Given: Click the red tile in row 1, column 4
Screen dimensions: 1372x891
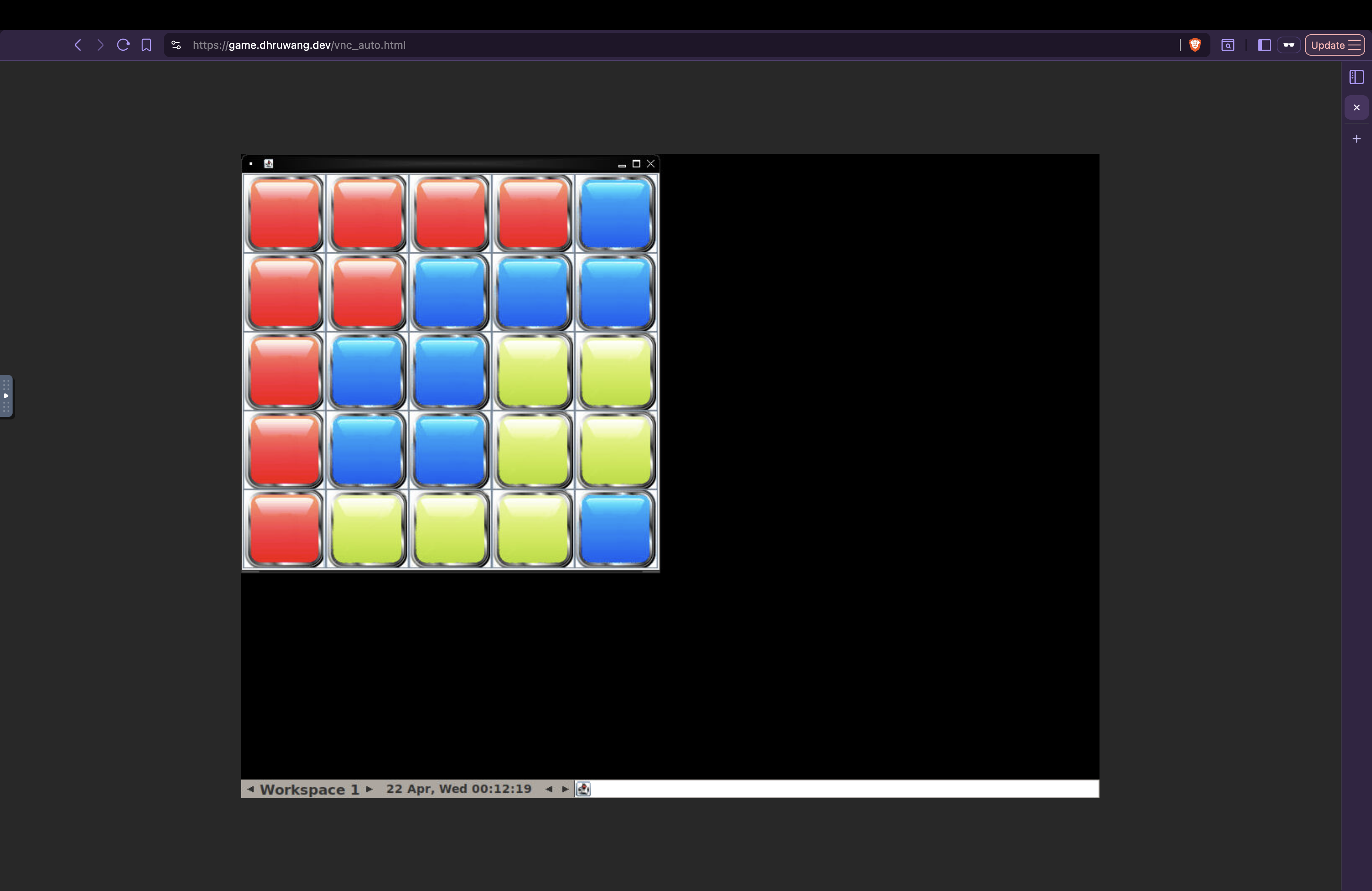Looking at the screenshot, I should pos(533,214).
